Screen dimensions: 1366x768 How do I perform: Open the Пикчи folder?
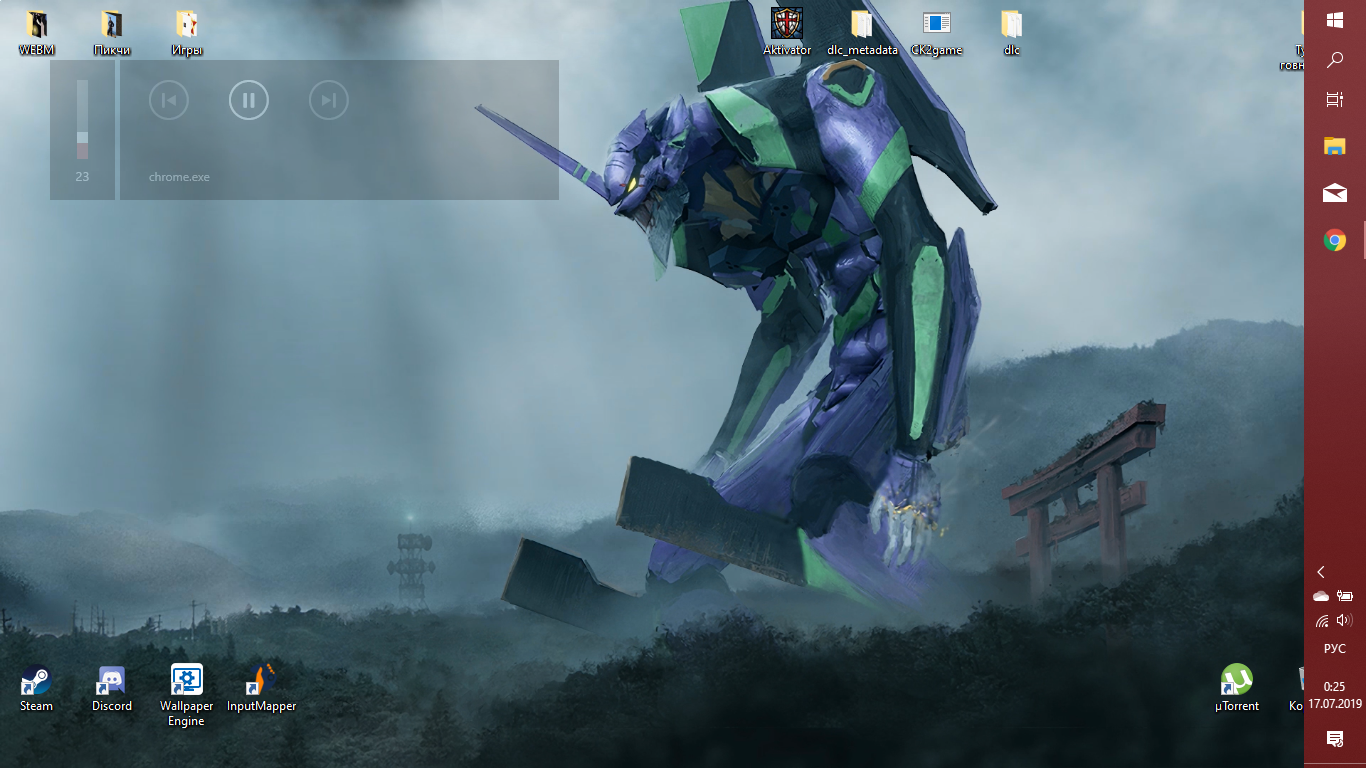coord(112,32)
